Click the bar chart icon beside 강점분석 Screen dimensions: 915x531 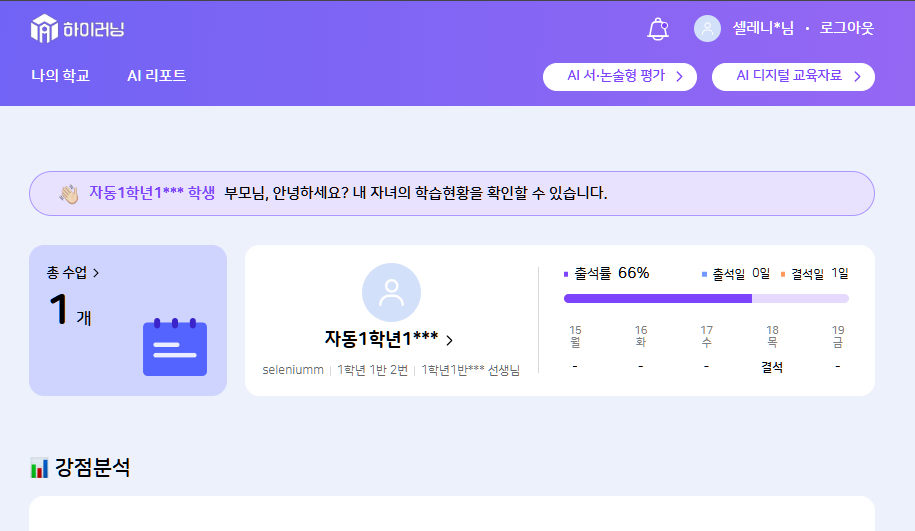coord(39,467)
